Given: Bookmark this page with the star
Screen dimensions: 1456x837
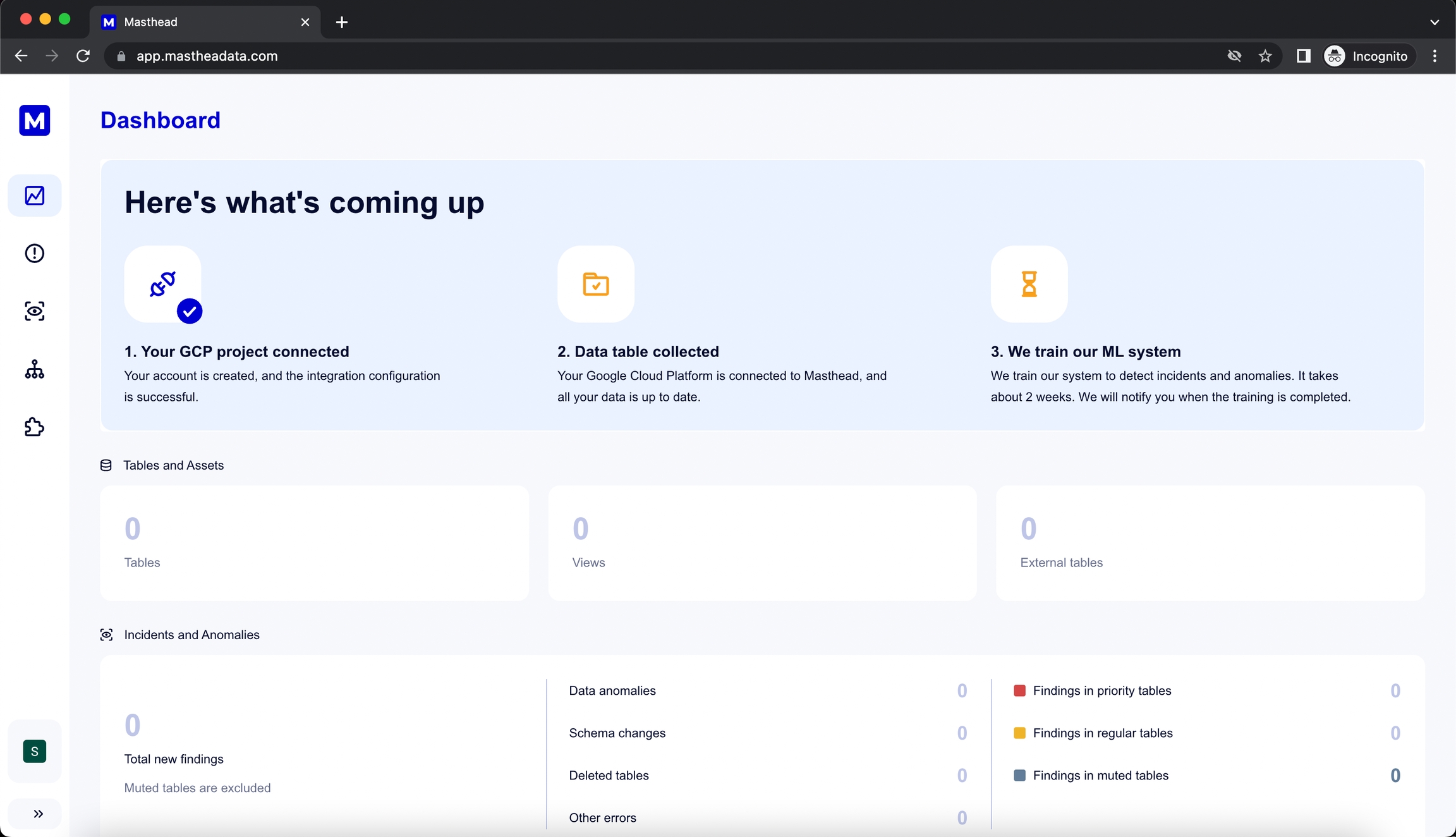Looking at the screenshot, I should pos(1265,56).
